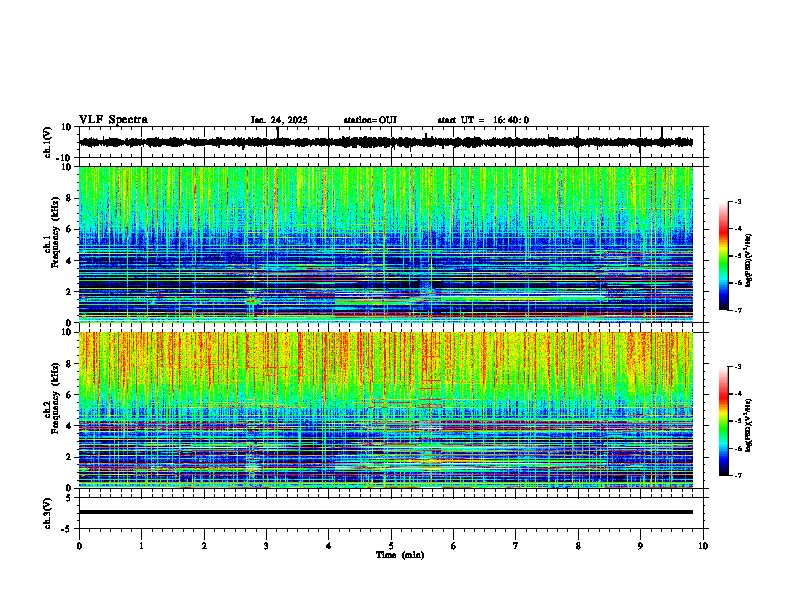Select the "ch.3(V)" axis label

48,513
